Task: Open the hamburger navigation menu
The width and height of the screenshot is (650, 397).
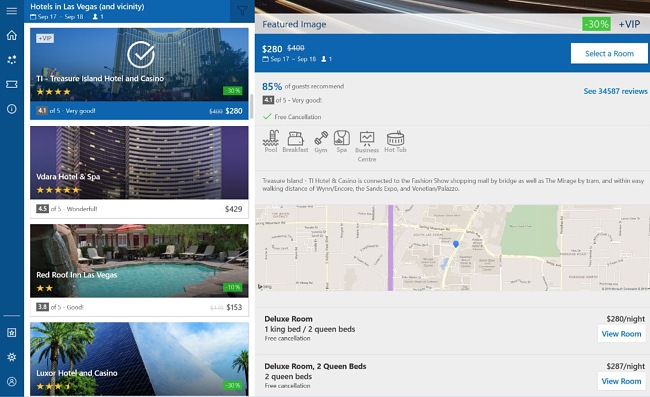Action: point(12,11)
